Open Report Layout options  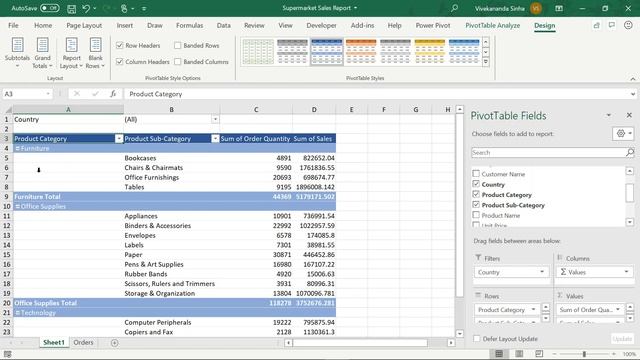(x=71, y=53)
